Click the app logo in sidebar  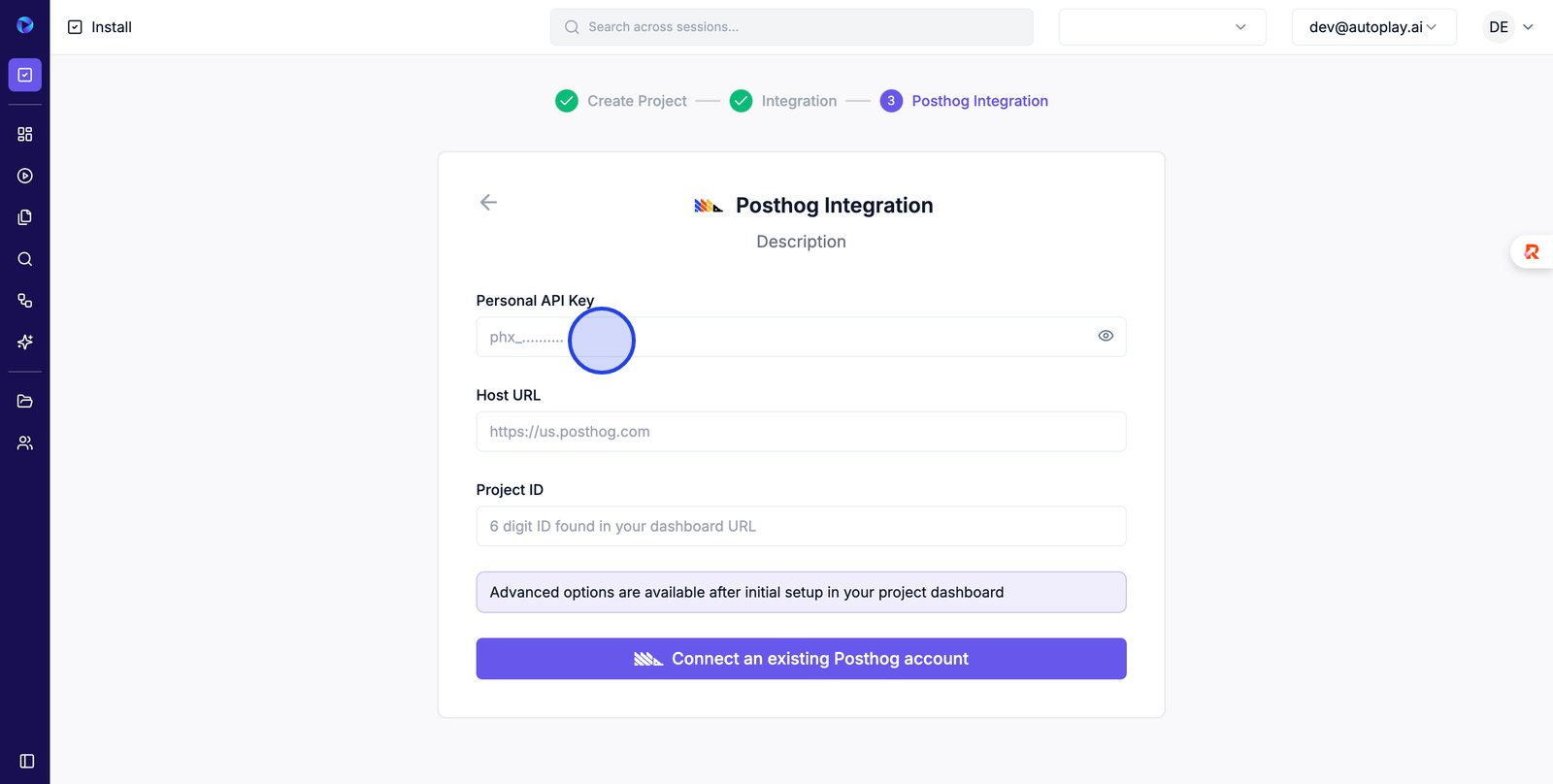click(25, 25)
